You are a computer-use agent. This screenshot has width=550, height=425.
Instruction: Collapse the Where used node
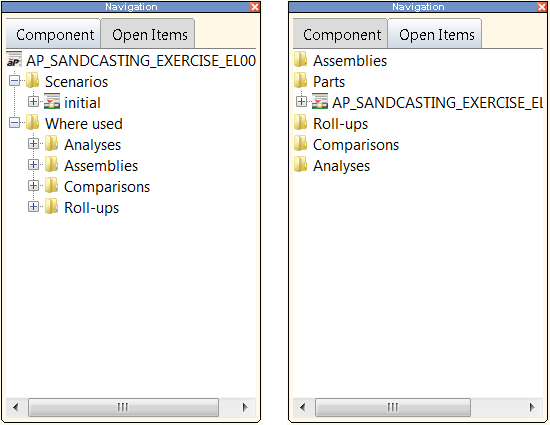[x=14, y=123]
